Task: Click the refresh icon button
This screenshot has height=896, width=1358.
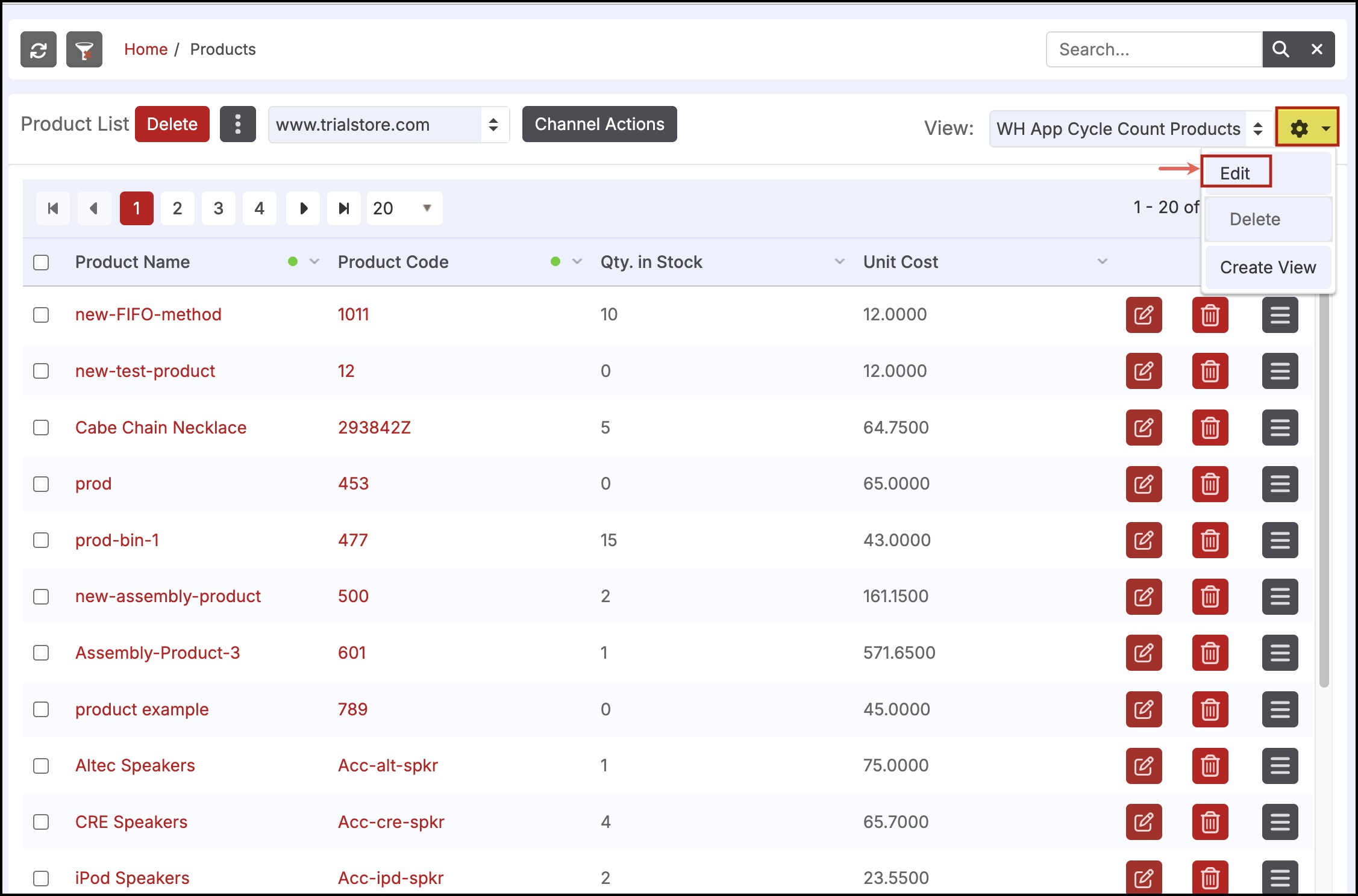Action: pyautogui.click(x=39, y=49)
